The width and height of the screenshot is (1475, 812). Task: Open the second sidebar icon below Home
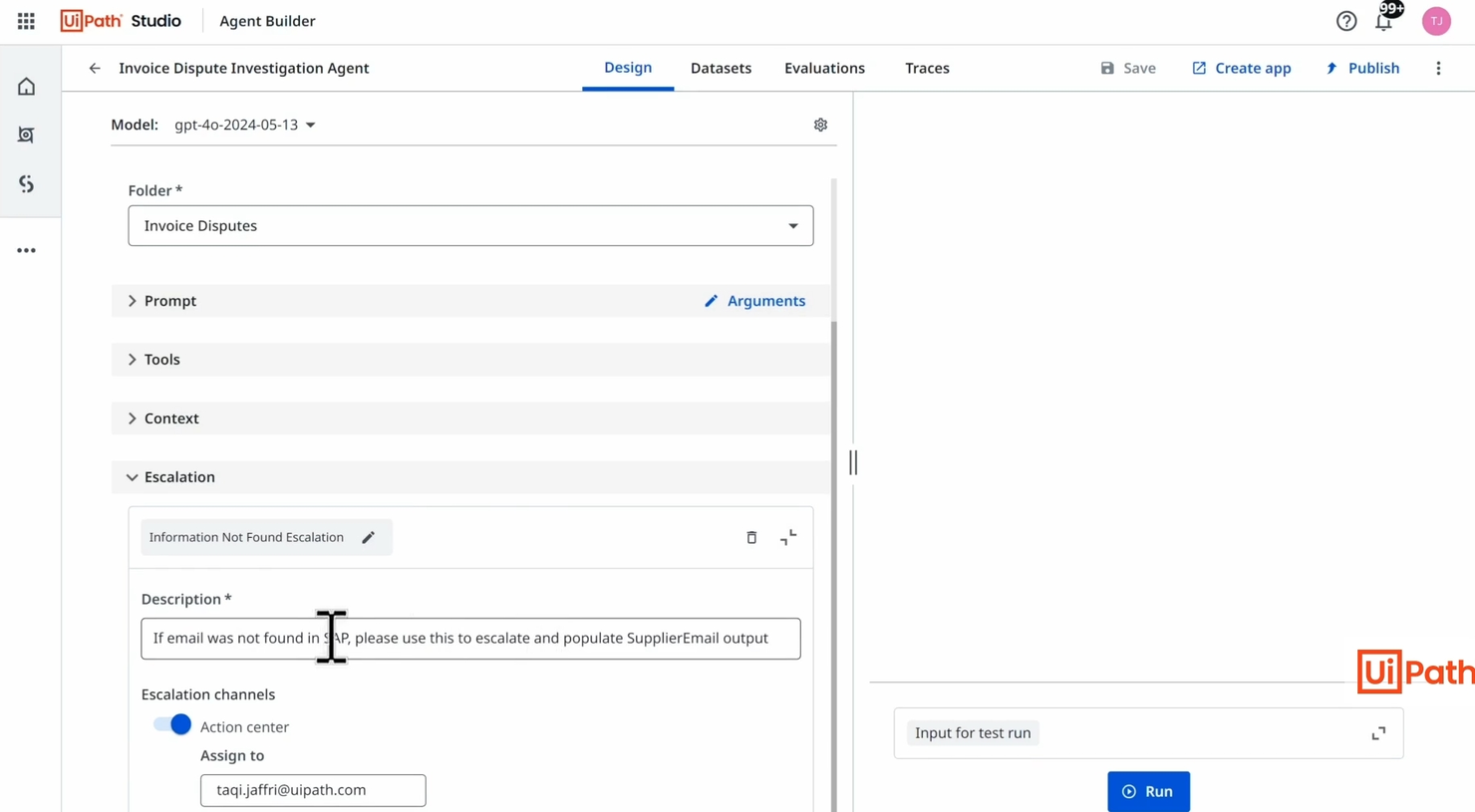tap(27, 135)
